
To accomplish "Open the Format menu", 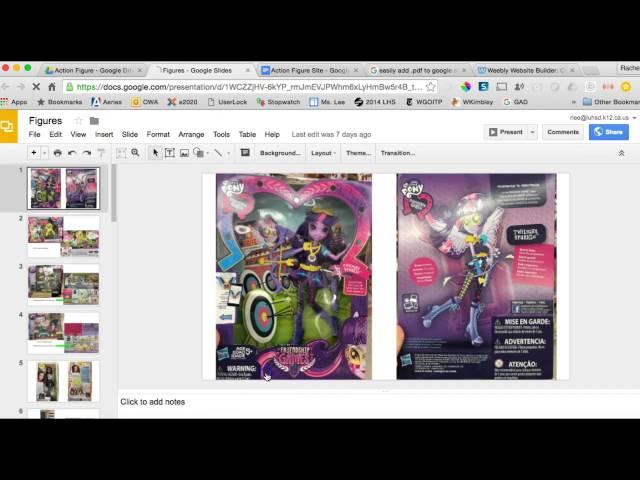I will coord(158,134).
